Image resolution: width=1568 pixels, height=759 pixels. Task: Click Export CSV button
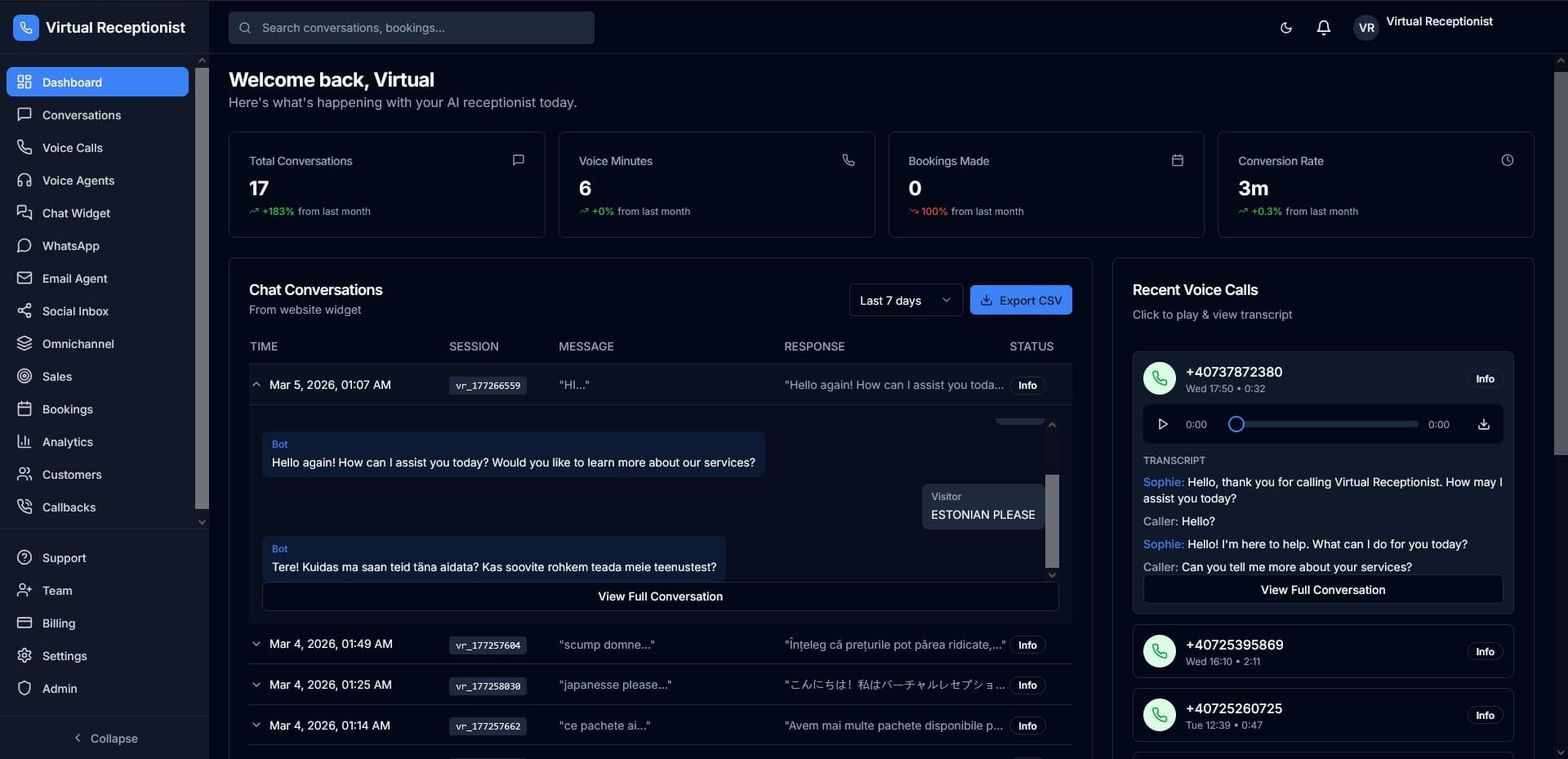tap(1021, 300)
